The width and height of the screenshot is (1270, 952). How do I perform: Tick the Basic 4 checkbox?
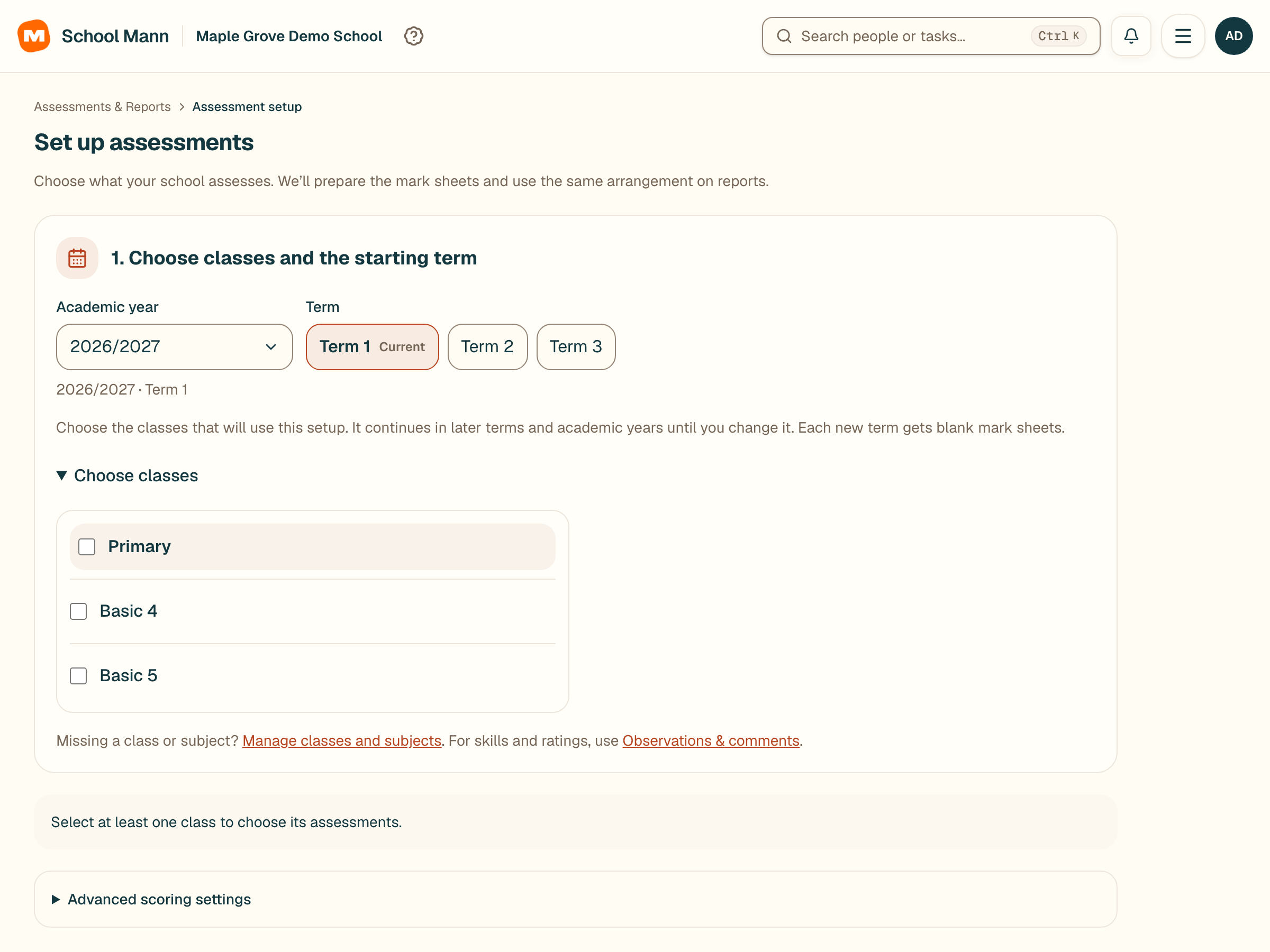[78, 611]
